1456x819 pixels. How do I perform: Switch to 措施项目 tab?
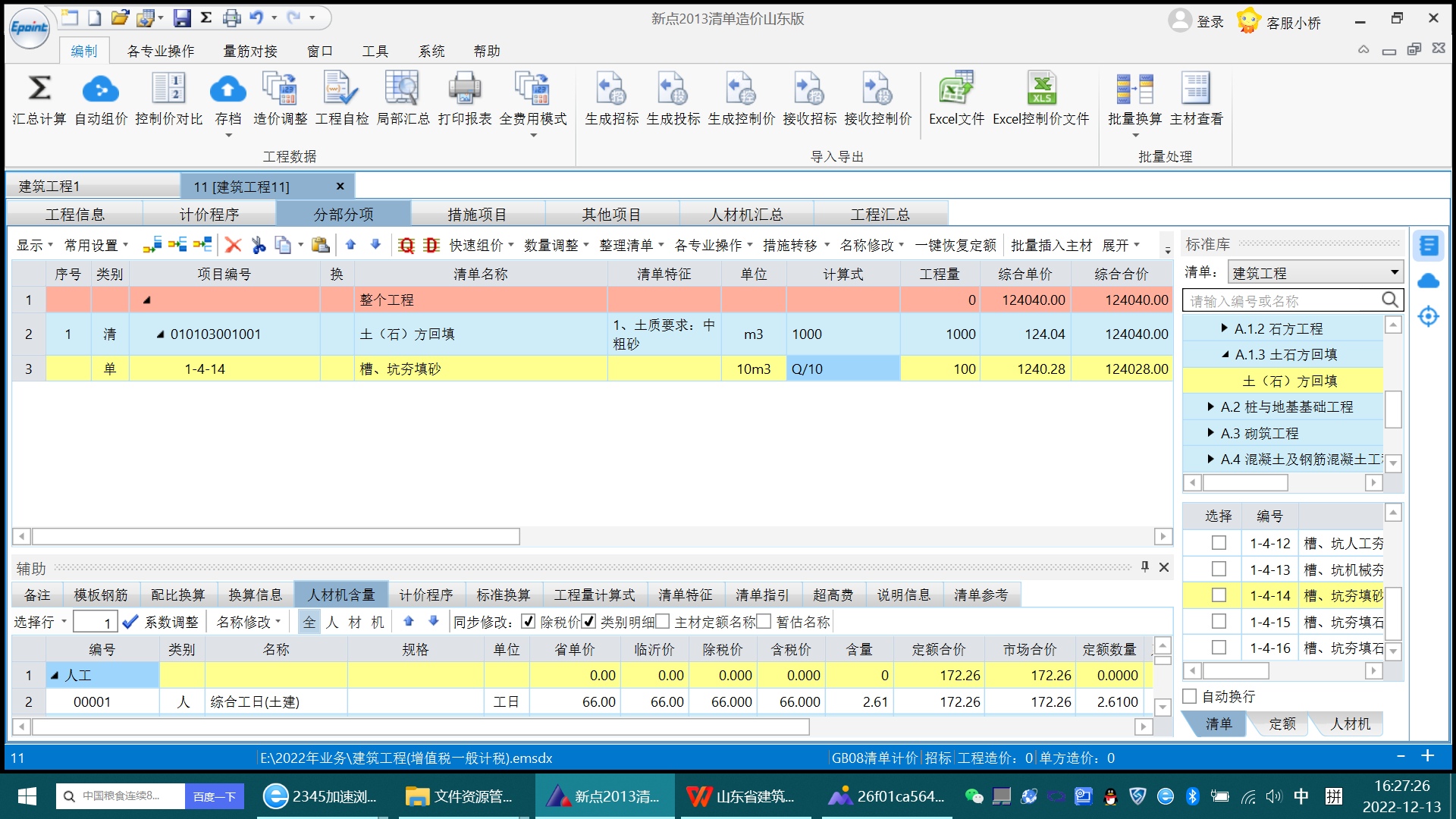coord(477,215)
